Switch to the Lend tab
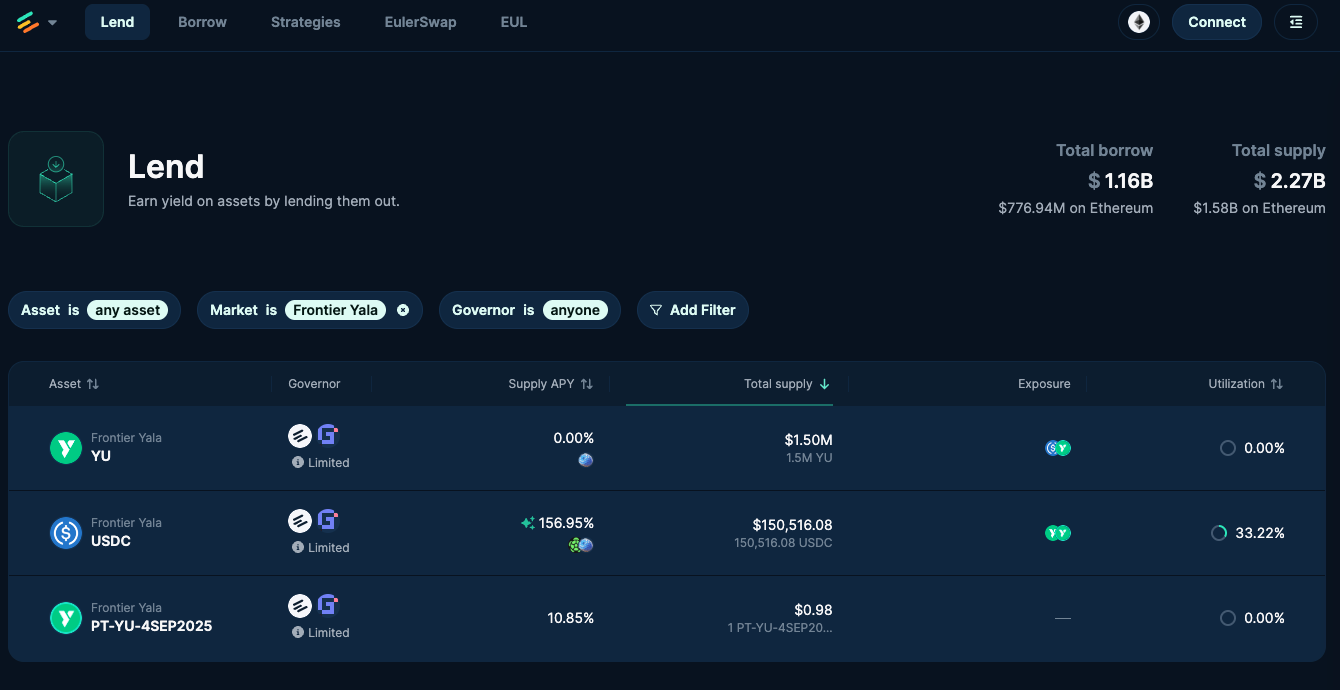This screenshot has width=1340, height=690. (117, 22)
